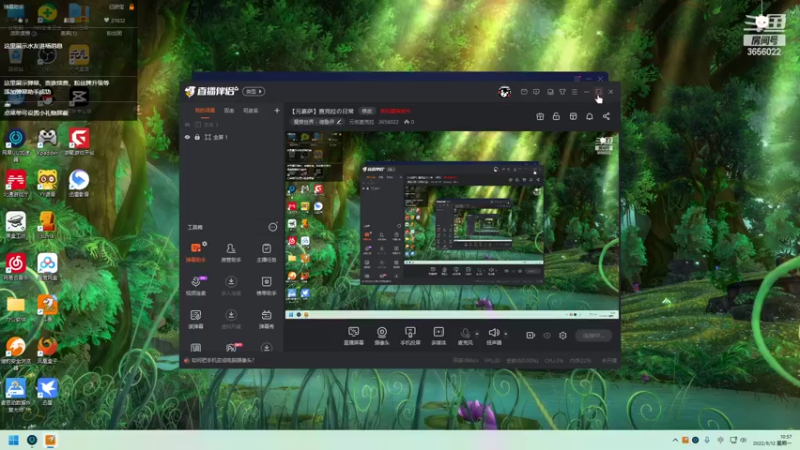800x450 pixels.
Task: Switch to 双击 scene tab
Action: click(229, 111)
